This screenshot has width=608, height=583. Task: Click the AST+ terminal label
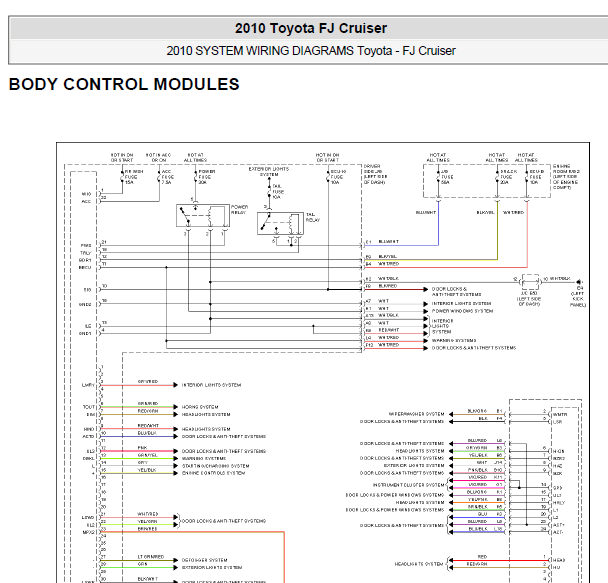pyautogui.click(x=559, y=525)
